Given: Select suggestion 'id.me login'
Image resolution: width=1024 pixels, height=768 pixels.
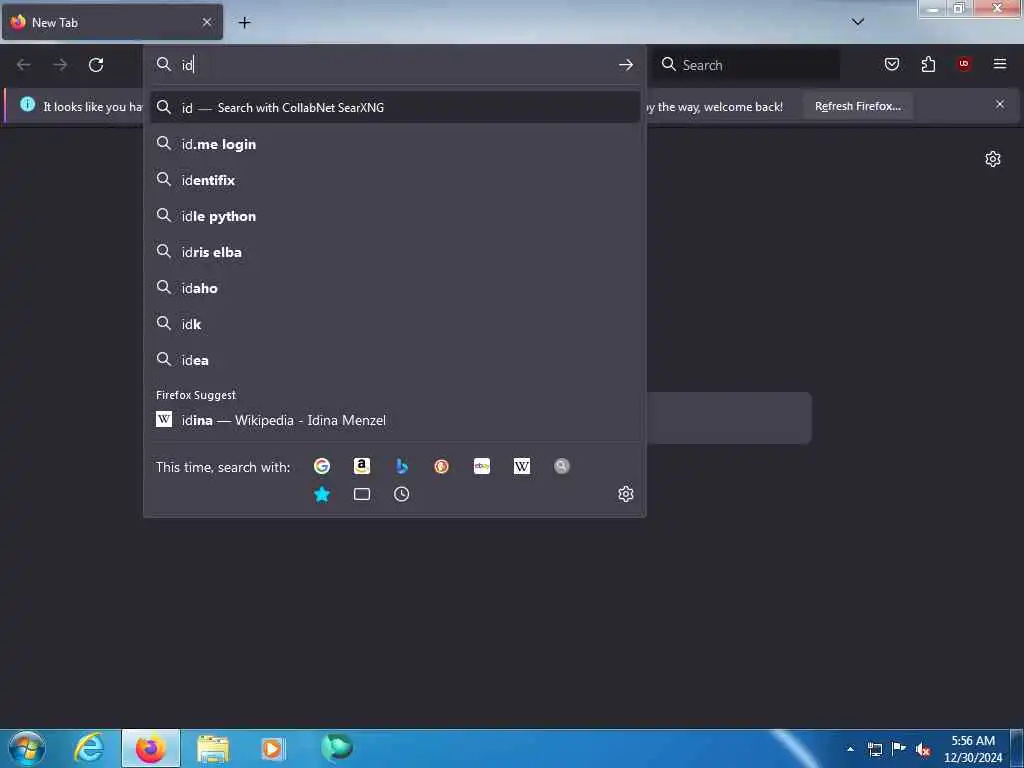Looking at the screenshot, I should pyautogui.click(x=394, y=144).
